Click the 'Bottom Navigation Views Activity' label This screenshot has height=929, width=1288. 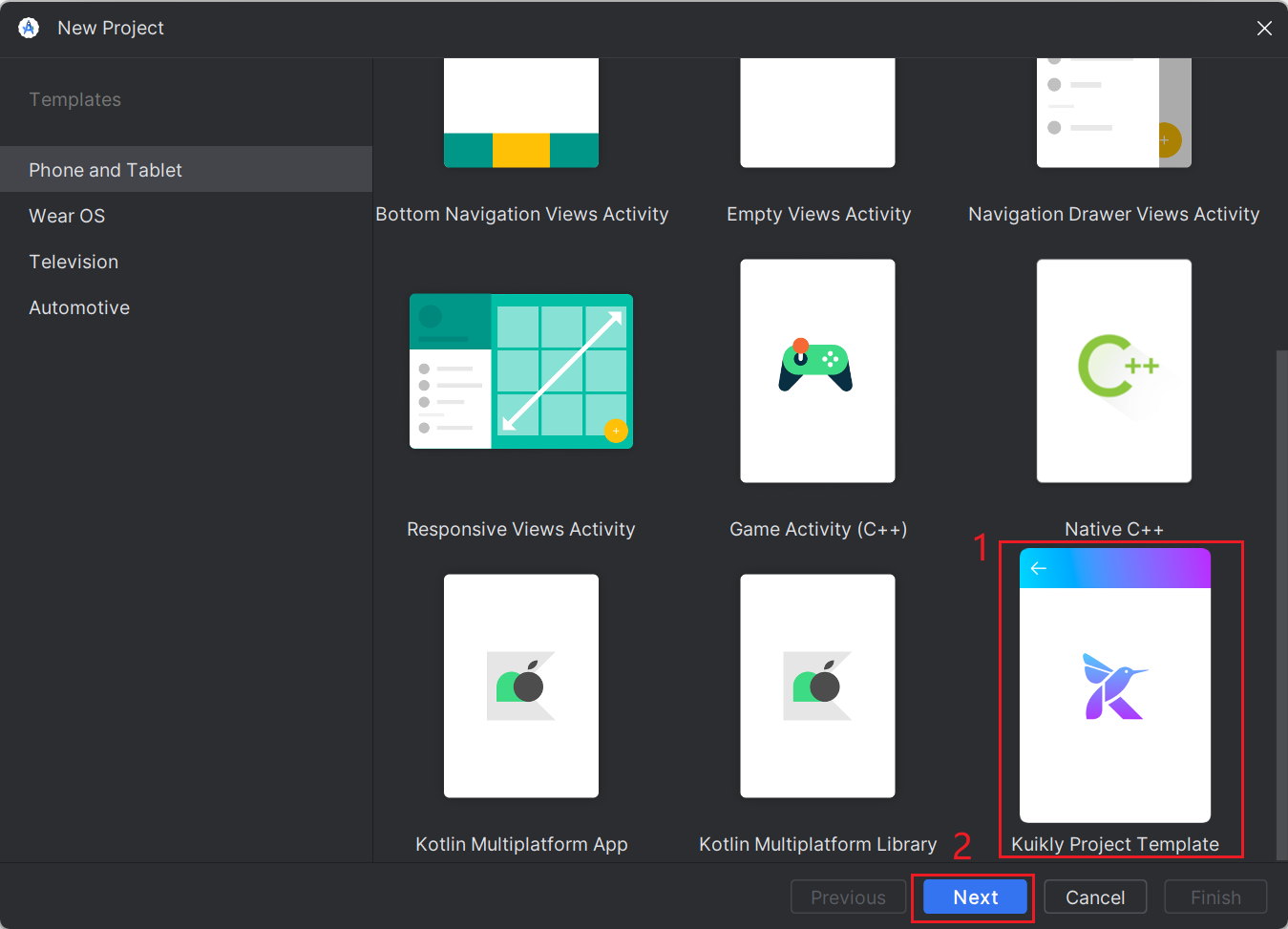522,214
